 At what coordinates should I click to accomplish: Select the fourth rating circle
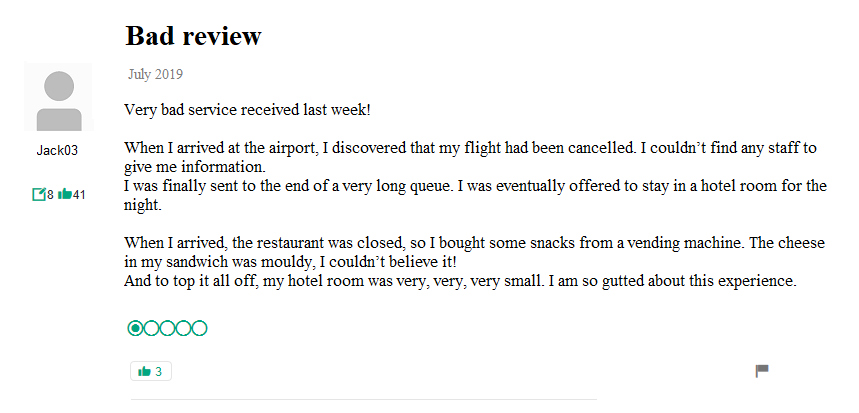pyautogui.click(x=184, y=328)
